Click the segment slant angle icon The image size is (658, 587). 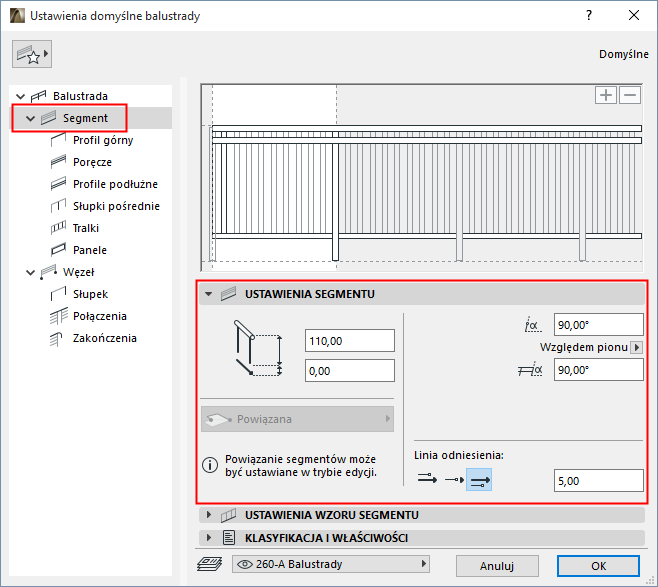coord(532,324)
